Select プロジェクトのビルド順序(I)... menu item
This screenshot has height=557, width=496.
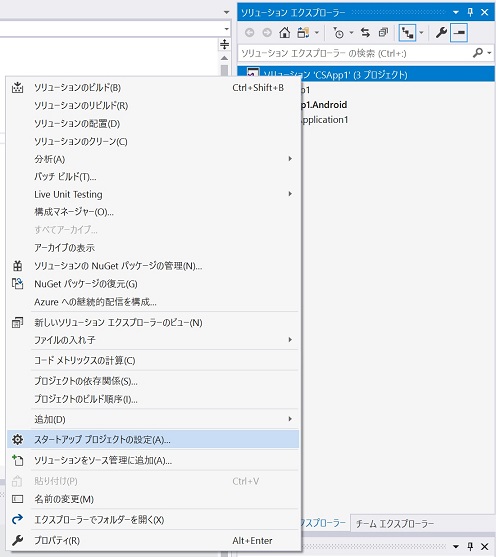[x=153, y=399]
